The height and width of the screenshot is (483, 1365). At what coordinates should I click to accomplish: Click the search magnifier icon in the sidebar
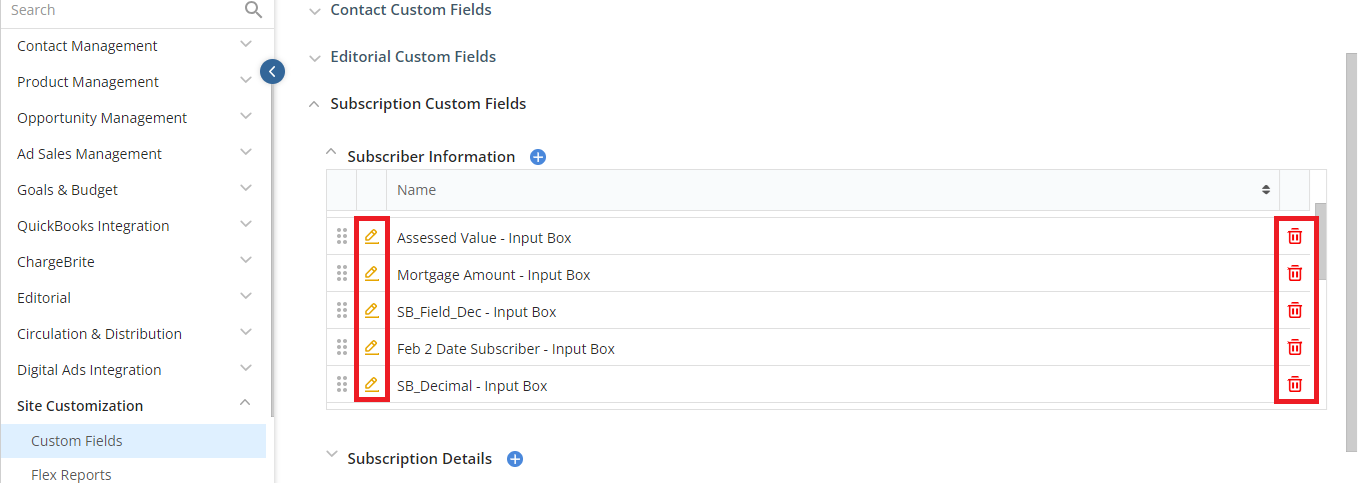point(253,10)
